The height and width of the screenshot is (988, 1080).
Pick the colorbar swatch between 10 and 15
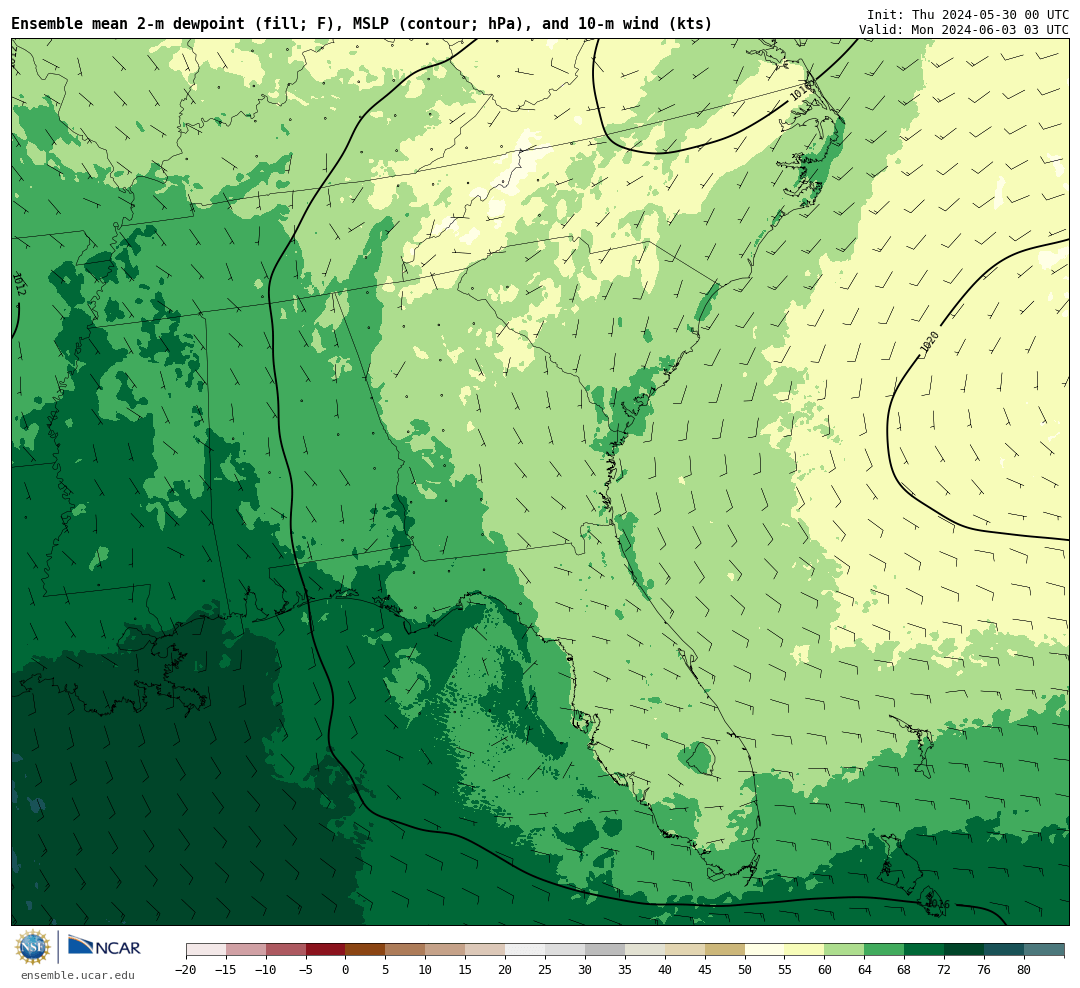point(446,950)
